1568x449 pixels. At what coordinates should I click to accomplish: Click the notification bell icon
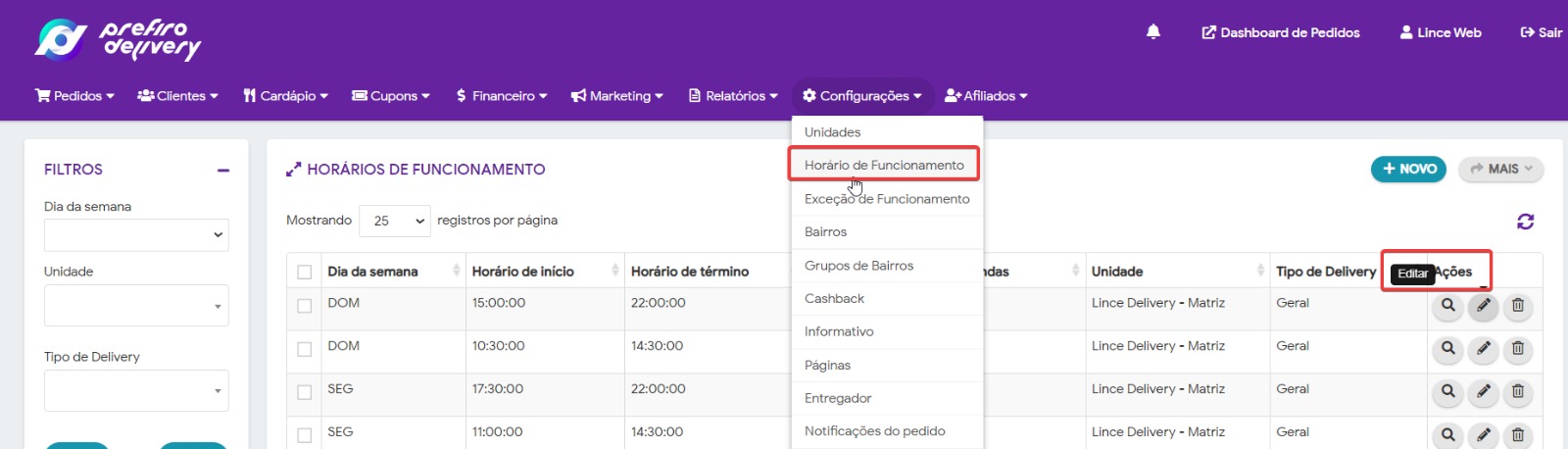[1153, 32]
